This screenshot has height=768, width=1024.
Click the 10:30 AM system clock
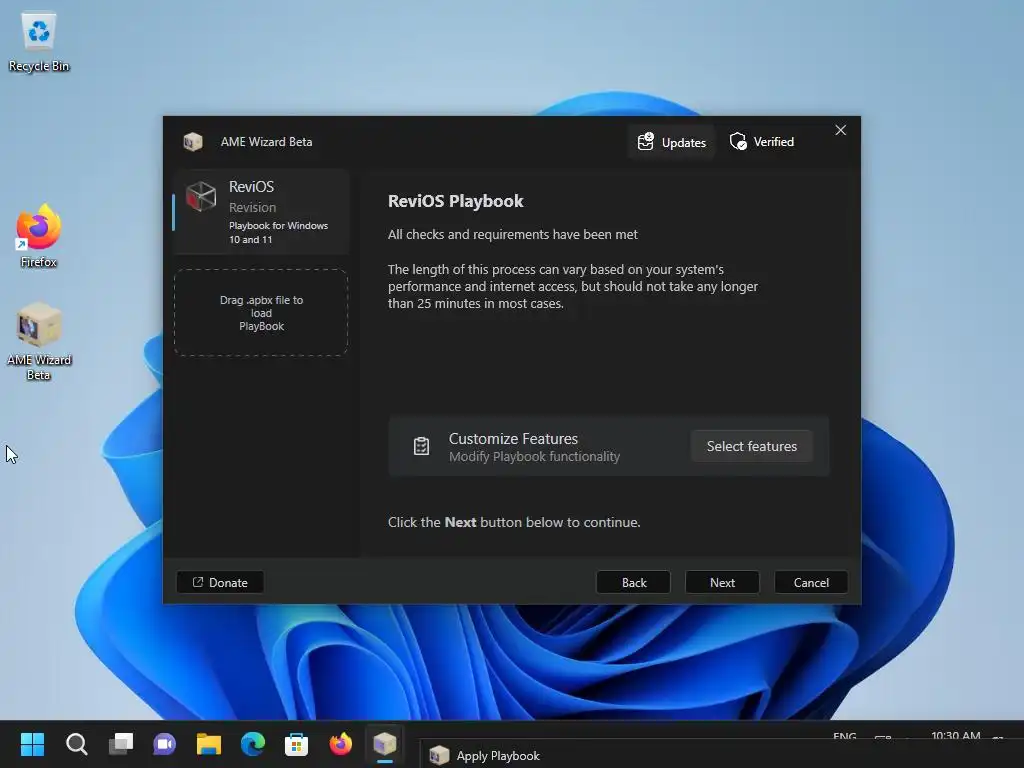955,735
